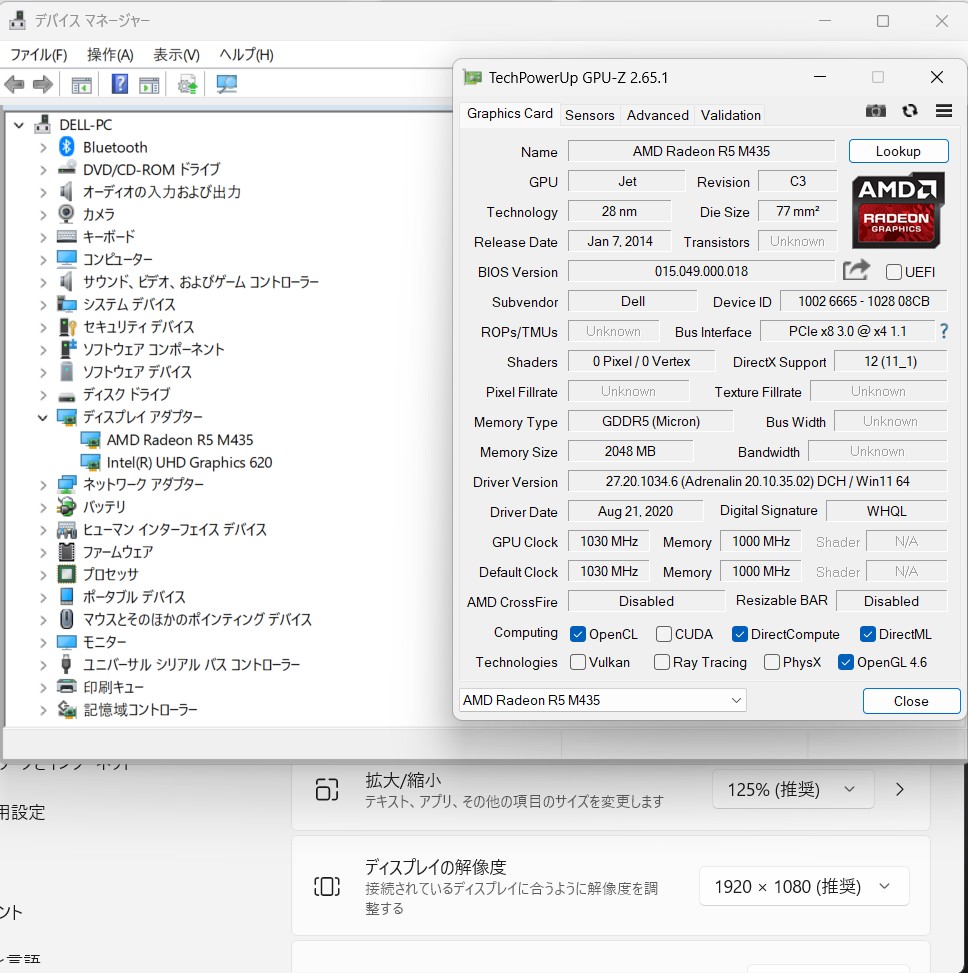Click the Close button in GPU-Z

pyautogui.click(x=911, y=701)
